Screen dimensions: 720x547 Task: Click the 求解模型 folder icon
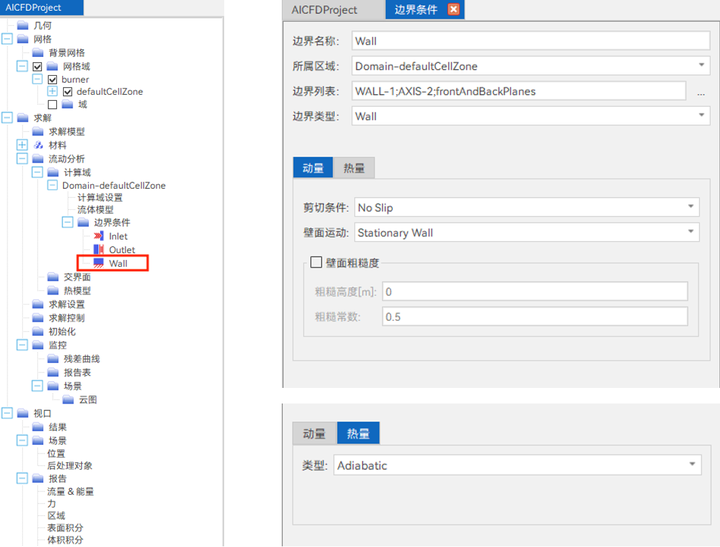(38, 132)
